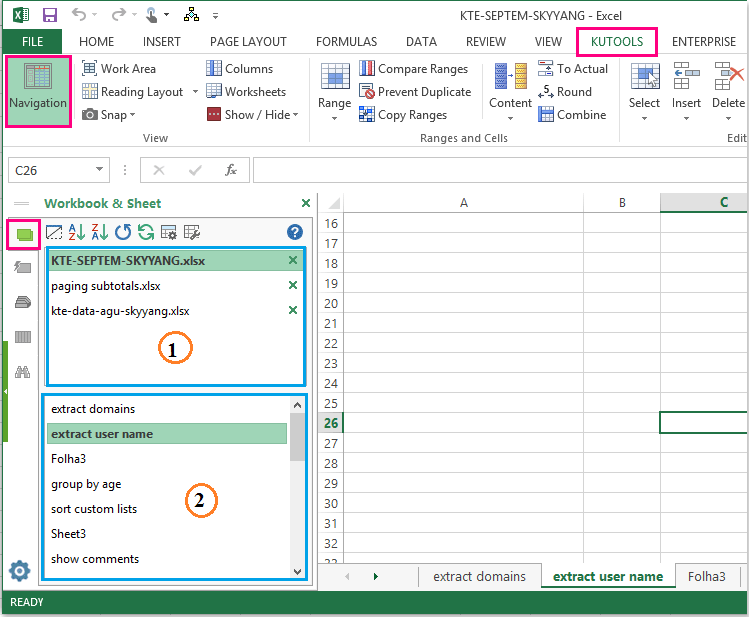
Task: Open the Range dropdown
Action: point(335,91)
